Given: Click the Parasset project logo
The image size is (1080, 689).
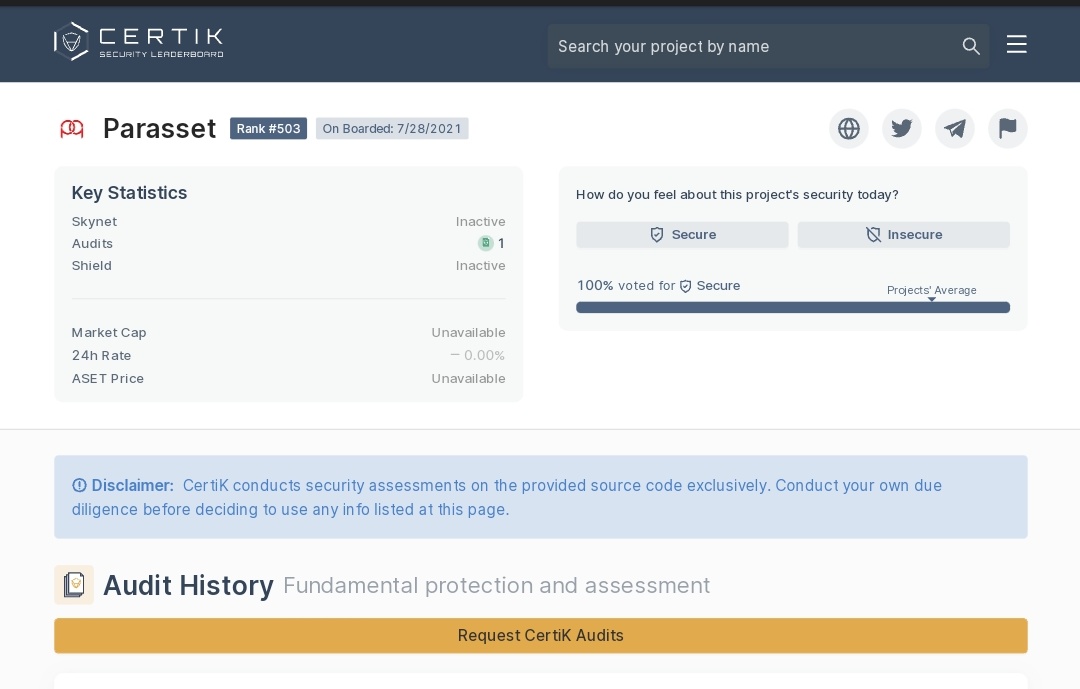Looking at the screenshot, I should click(72, 129).
